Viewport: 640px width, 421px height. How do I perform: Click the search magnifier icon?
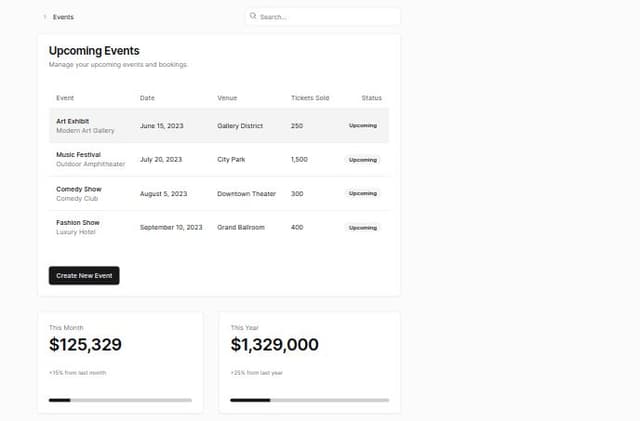coord(253,16)
